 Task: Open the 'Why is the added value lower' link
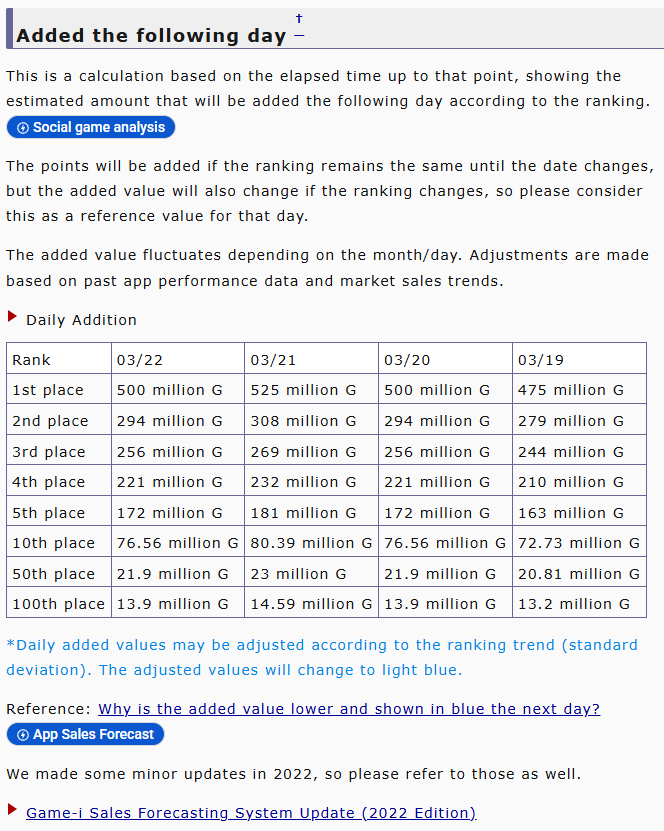[x=349, y=709]
